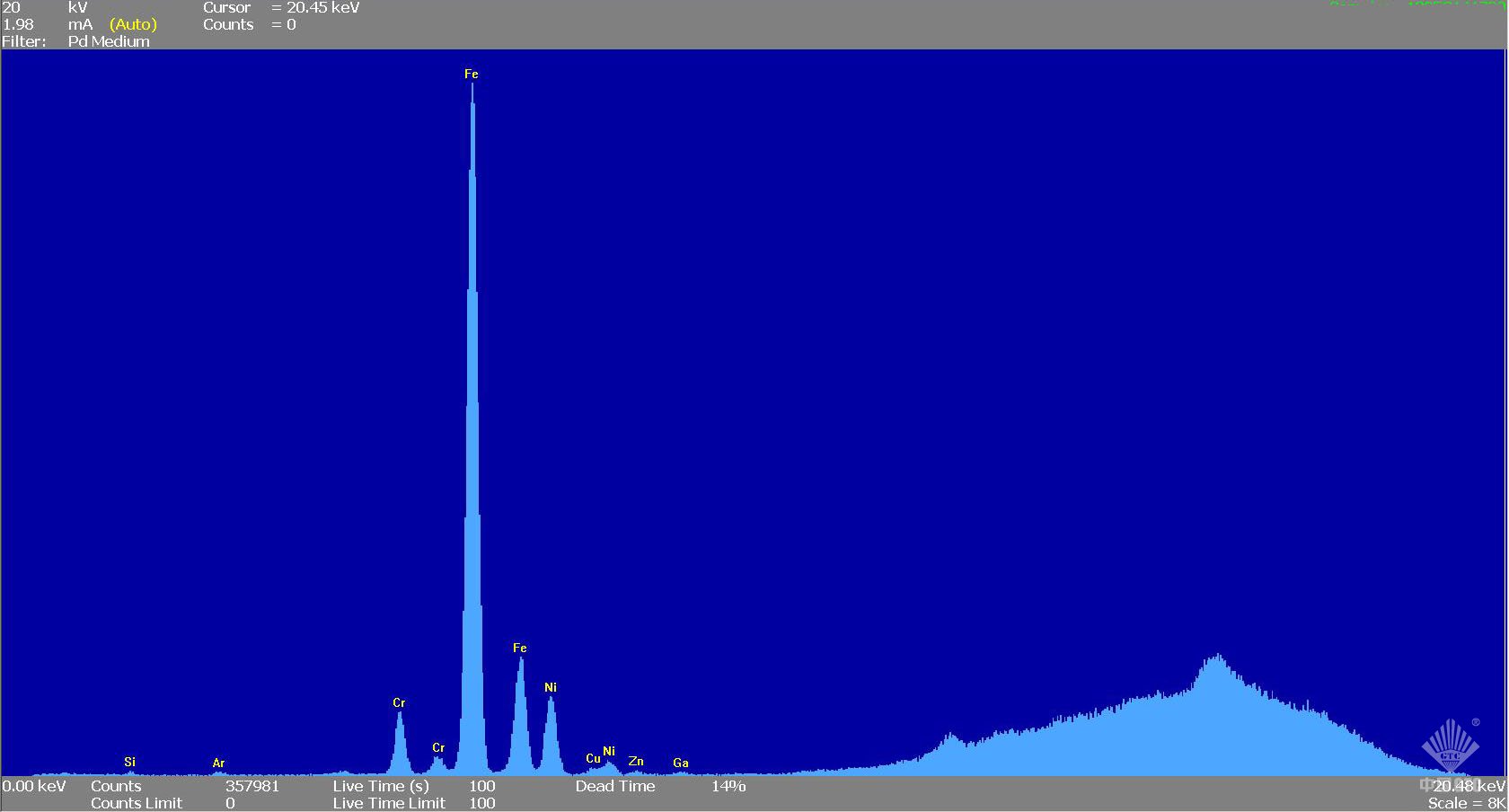Click the Pd Medium filter value
The height and width of the screenshot is (812, 1509).
[x=109, y=41]
